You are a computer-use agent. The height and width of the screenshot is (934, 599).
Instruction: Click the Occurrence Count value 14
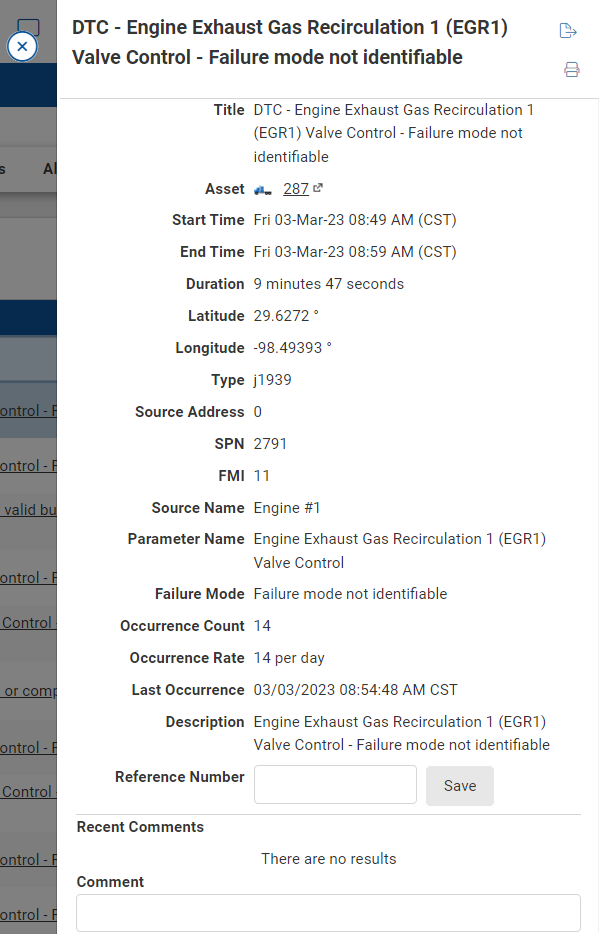[261, 625]
